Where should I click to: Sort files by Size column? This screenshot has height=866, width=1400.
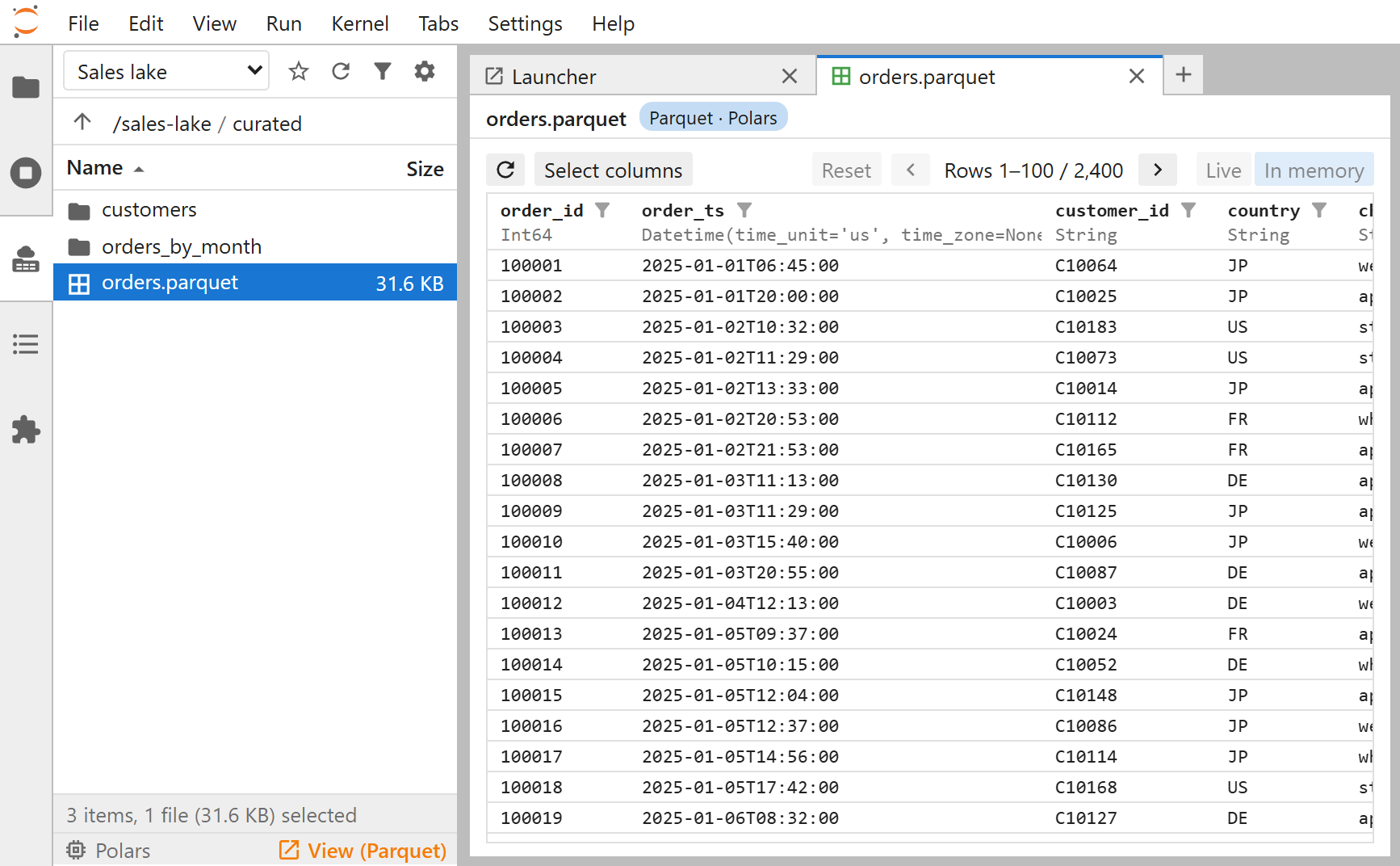[425, 168]
